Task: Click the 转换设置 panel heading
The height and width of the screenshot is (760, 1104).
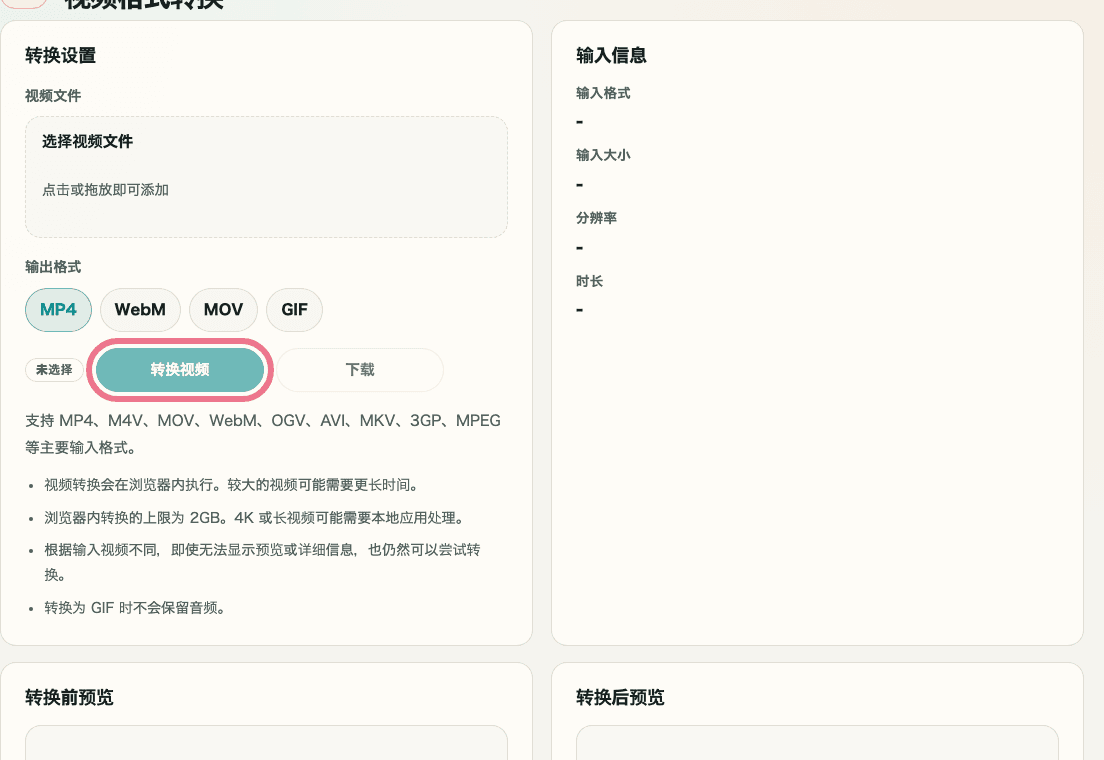Action: (61, 56)
